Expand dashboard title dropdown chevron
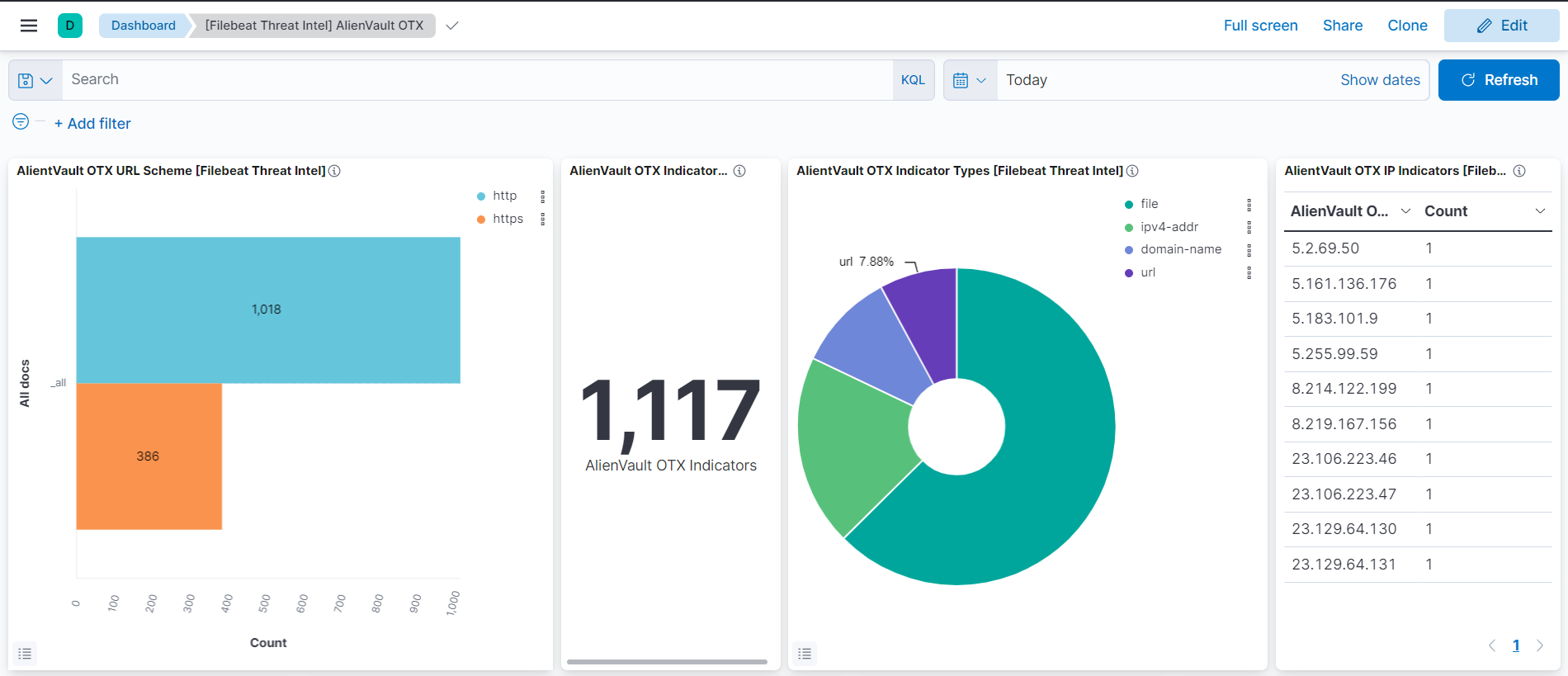This screenshot has height=676, width=1568. pyautogui.click(x=451, y=26)
